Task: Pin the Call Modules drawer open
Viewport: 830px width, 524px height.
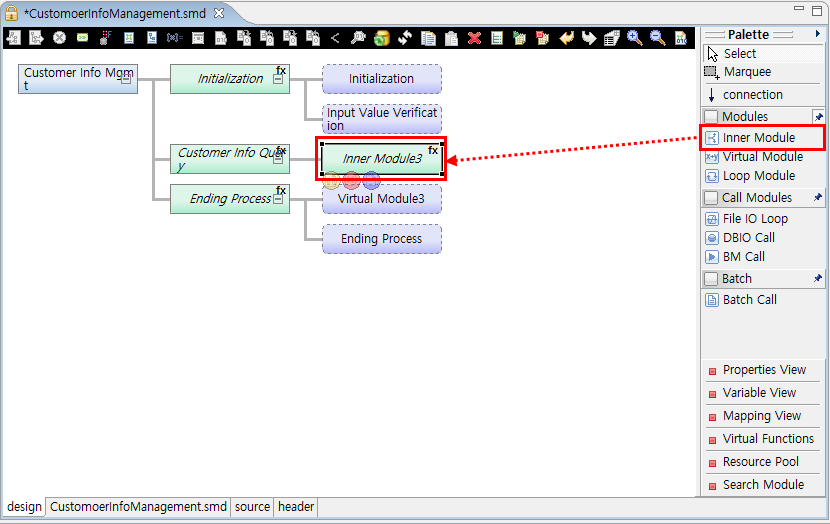Action: 818,197
